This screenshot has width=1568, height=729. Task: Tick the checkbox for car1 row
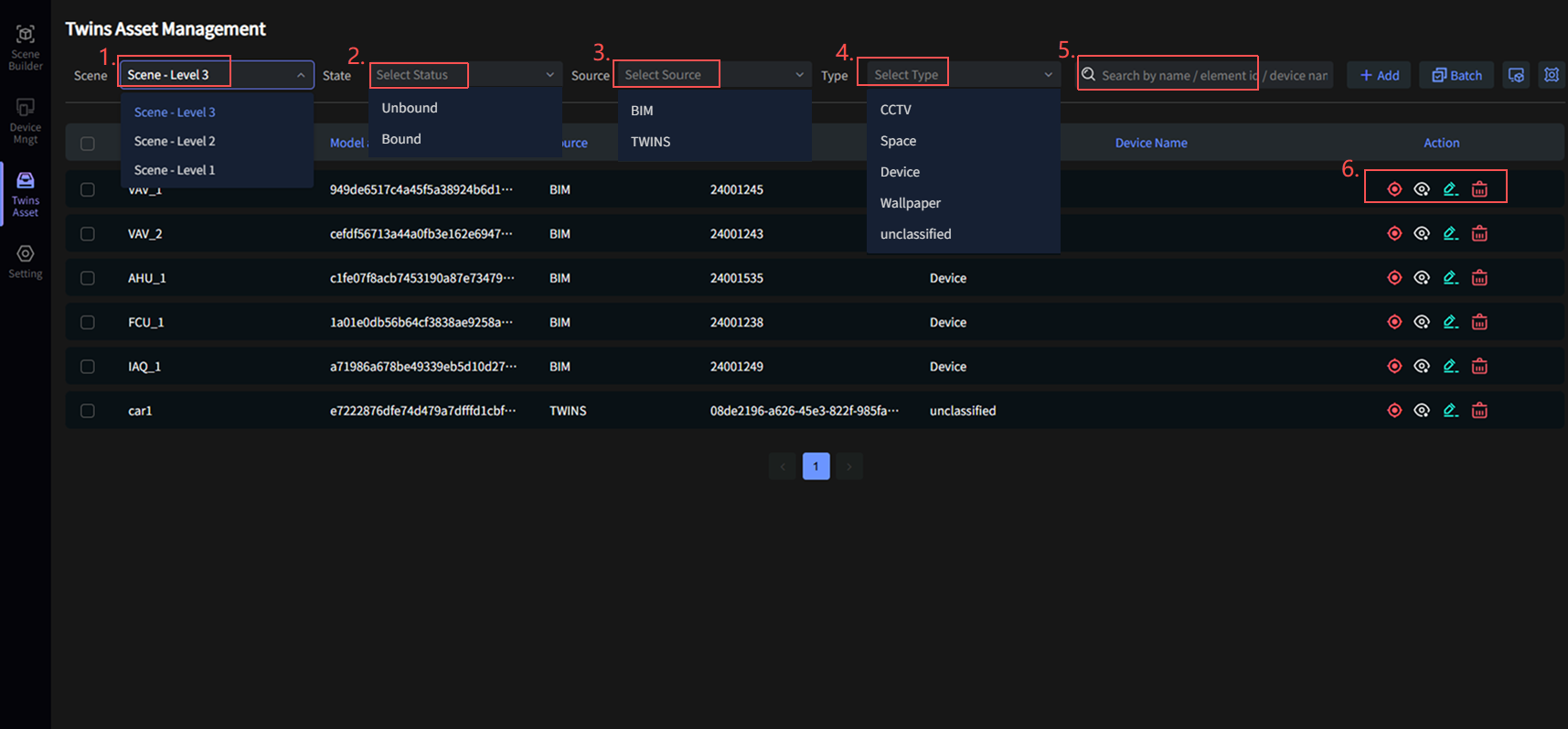click(88, 411)
